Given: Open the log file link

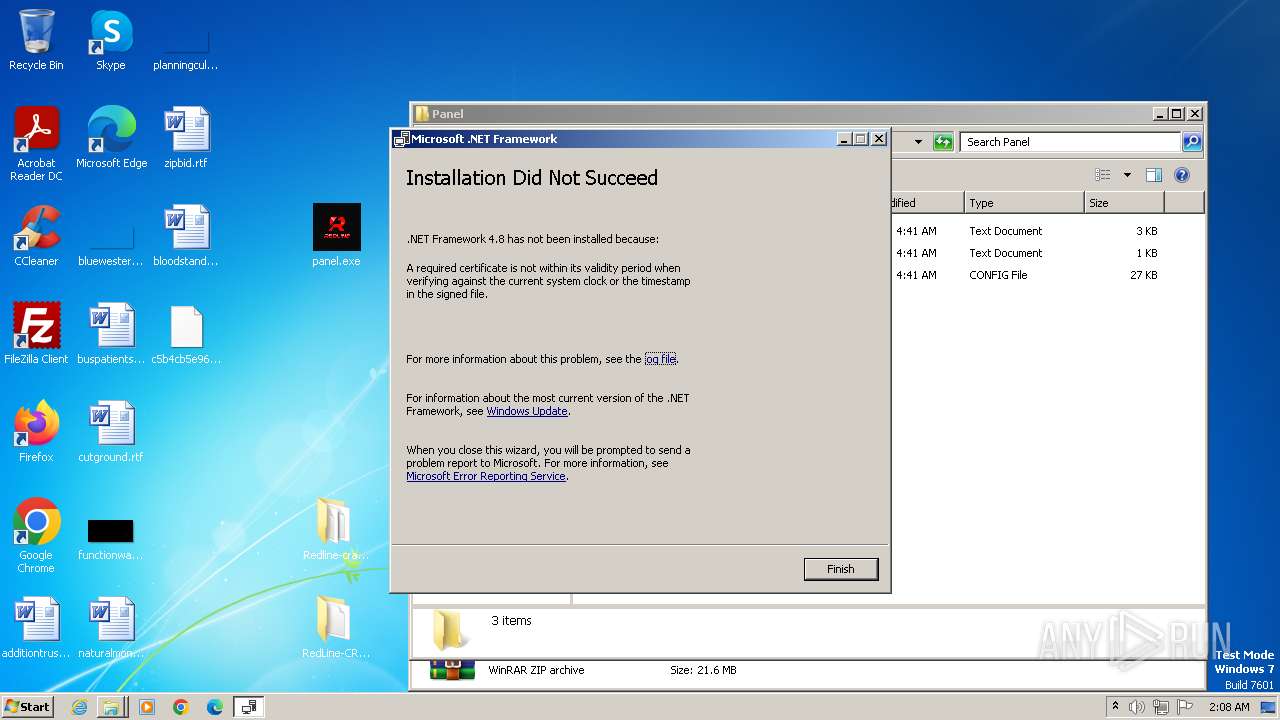Looking at the screenshot, I should (660, 359).
